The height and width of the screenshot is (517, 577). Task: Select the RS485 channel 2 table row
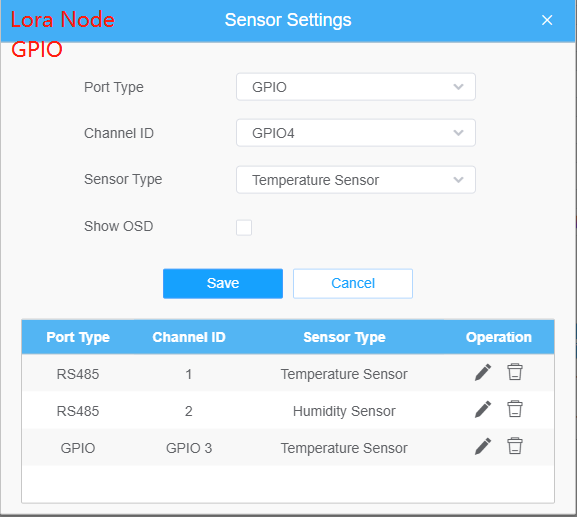pos(288,410)
